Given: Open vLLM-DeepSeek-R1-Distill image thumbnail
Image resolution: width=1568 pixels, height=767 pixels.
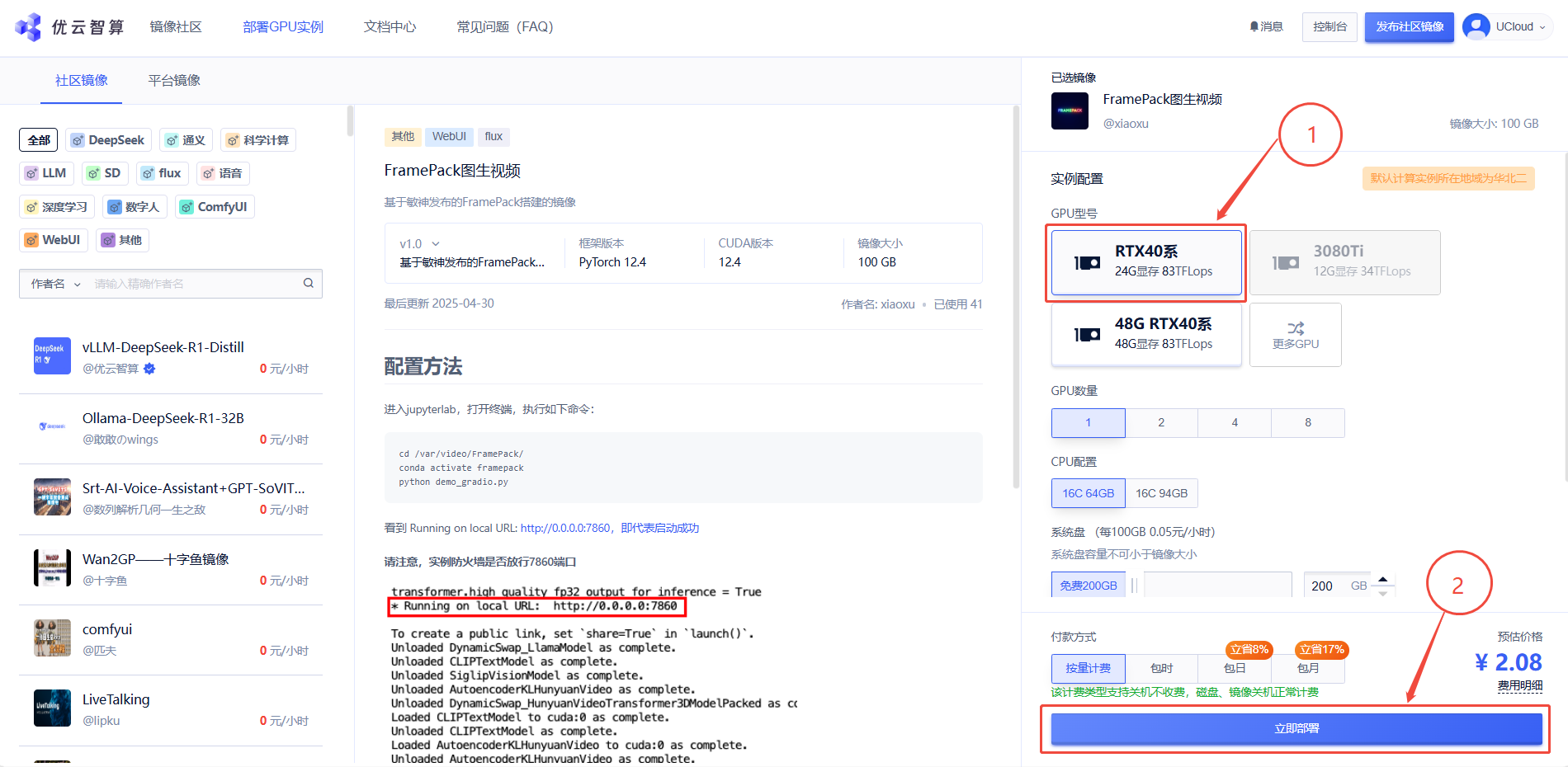Looking at the screenshot, I should coord(52,355).
